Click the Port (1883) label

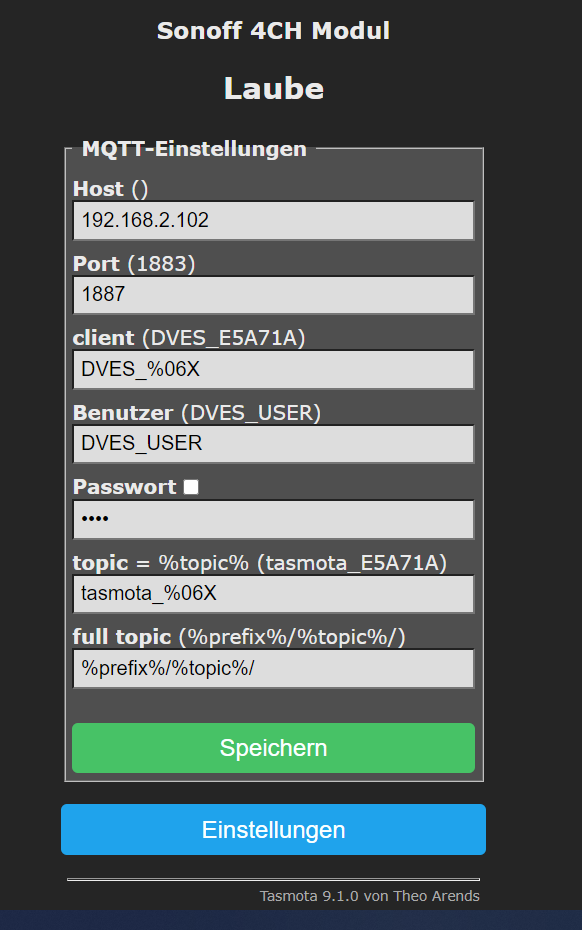click(x=134, y=263)
